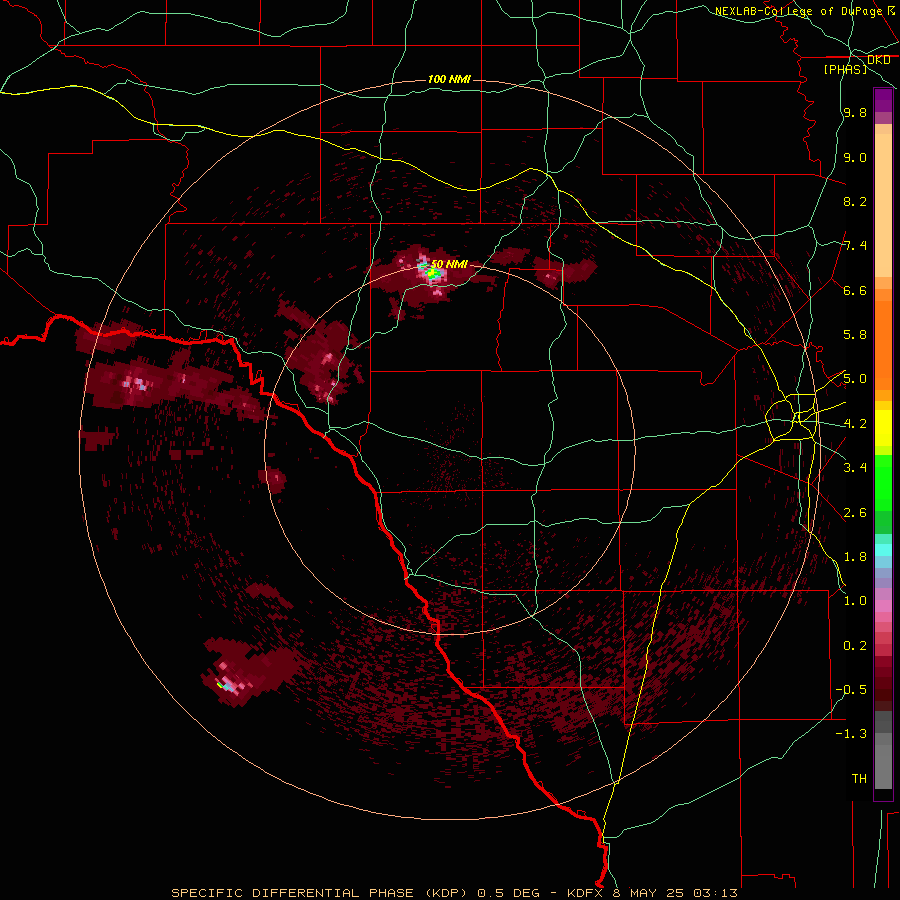Click the yellow segment of color bar

click(883, 428)
